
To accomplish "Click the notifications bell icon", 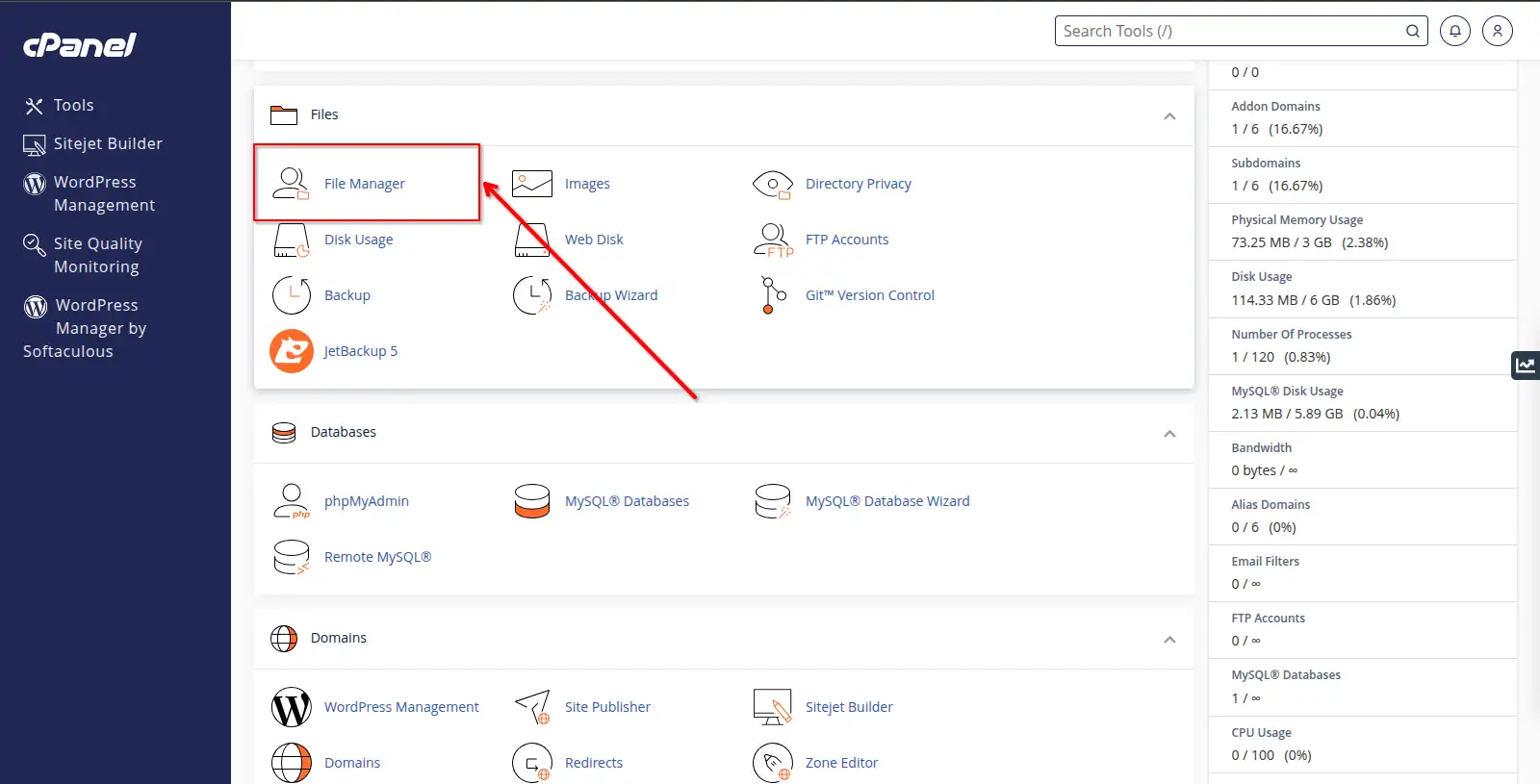I will [1455, 31].
